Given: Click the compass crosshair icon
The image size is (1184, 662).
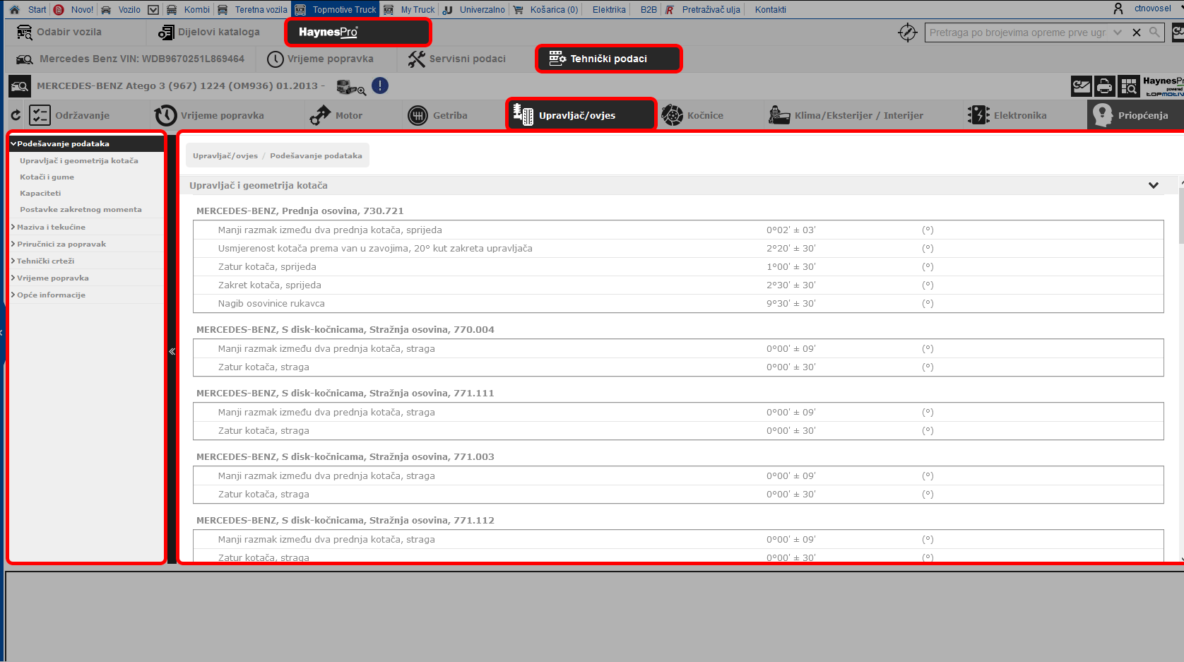Looking at the screenshot, I should tap(907, 32).
